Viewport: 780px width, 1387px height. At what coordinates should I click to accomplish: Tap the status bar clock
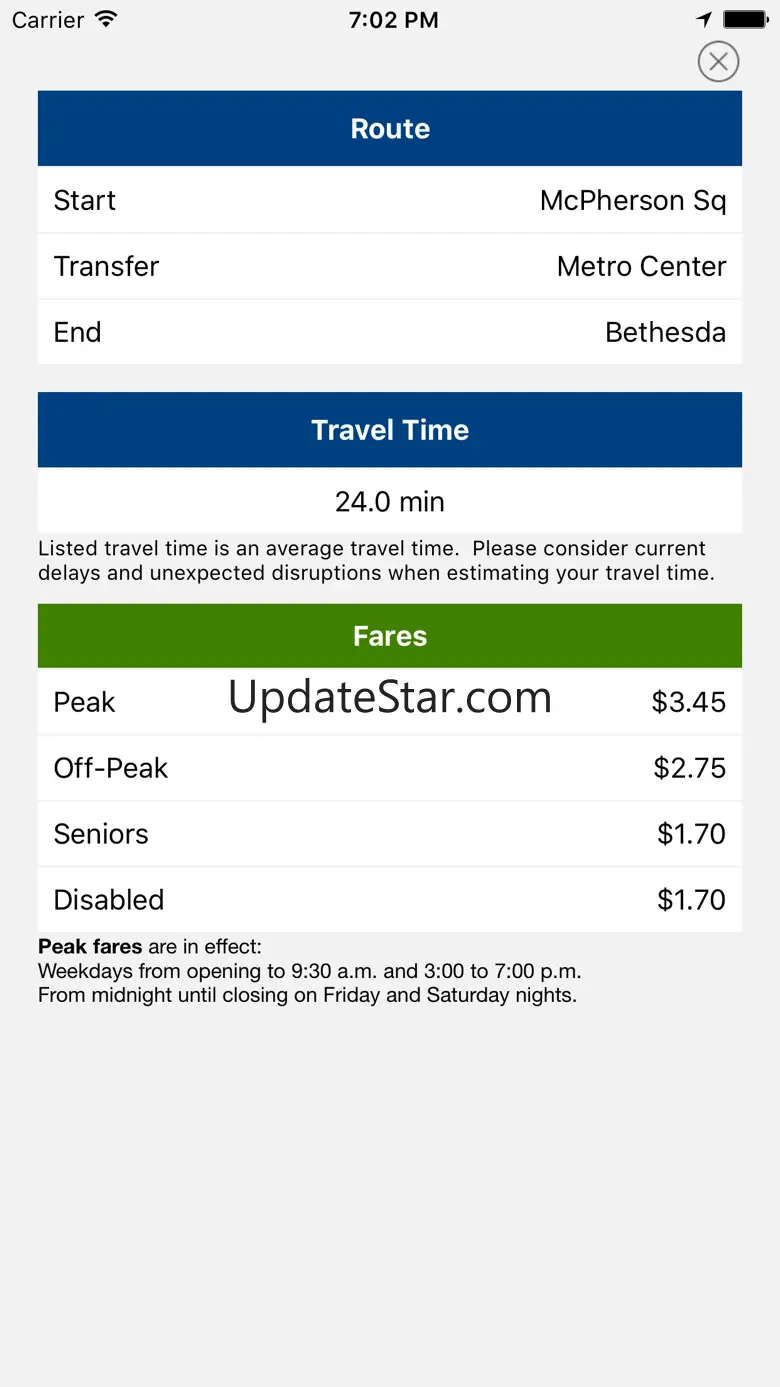click(393, 20)
